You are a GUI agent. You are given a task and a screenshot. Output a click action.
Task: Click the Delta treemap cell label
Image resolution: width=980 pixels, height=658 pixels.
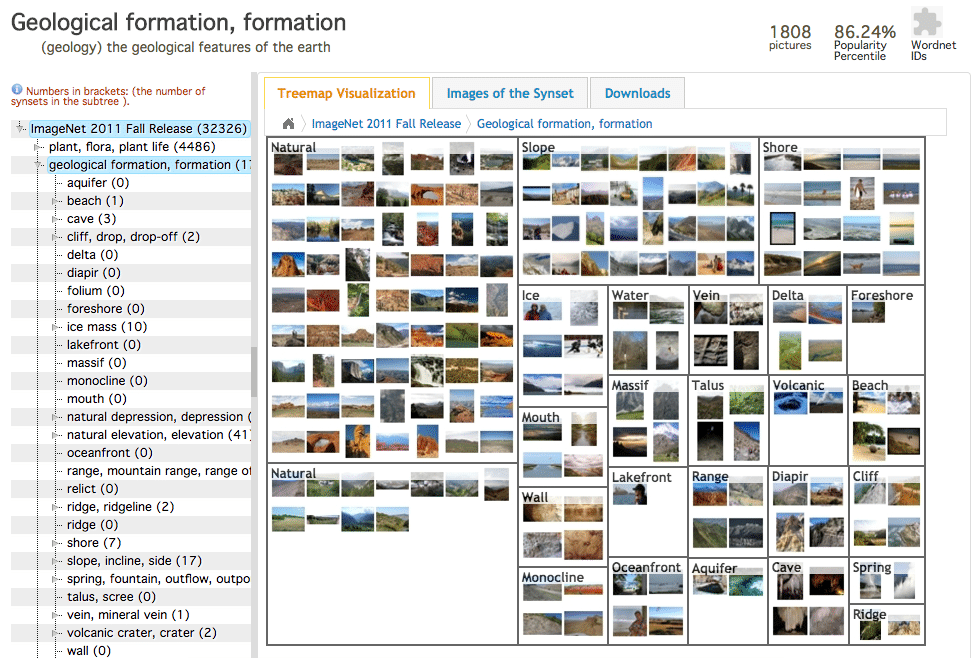click(788, 296)
